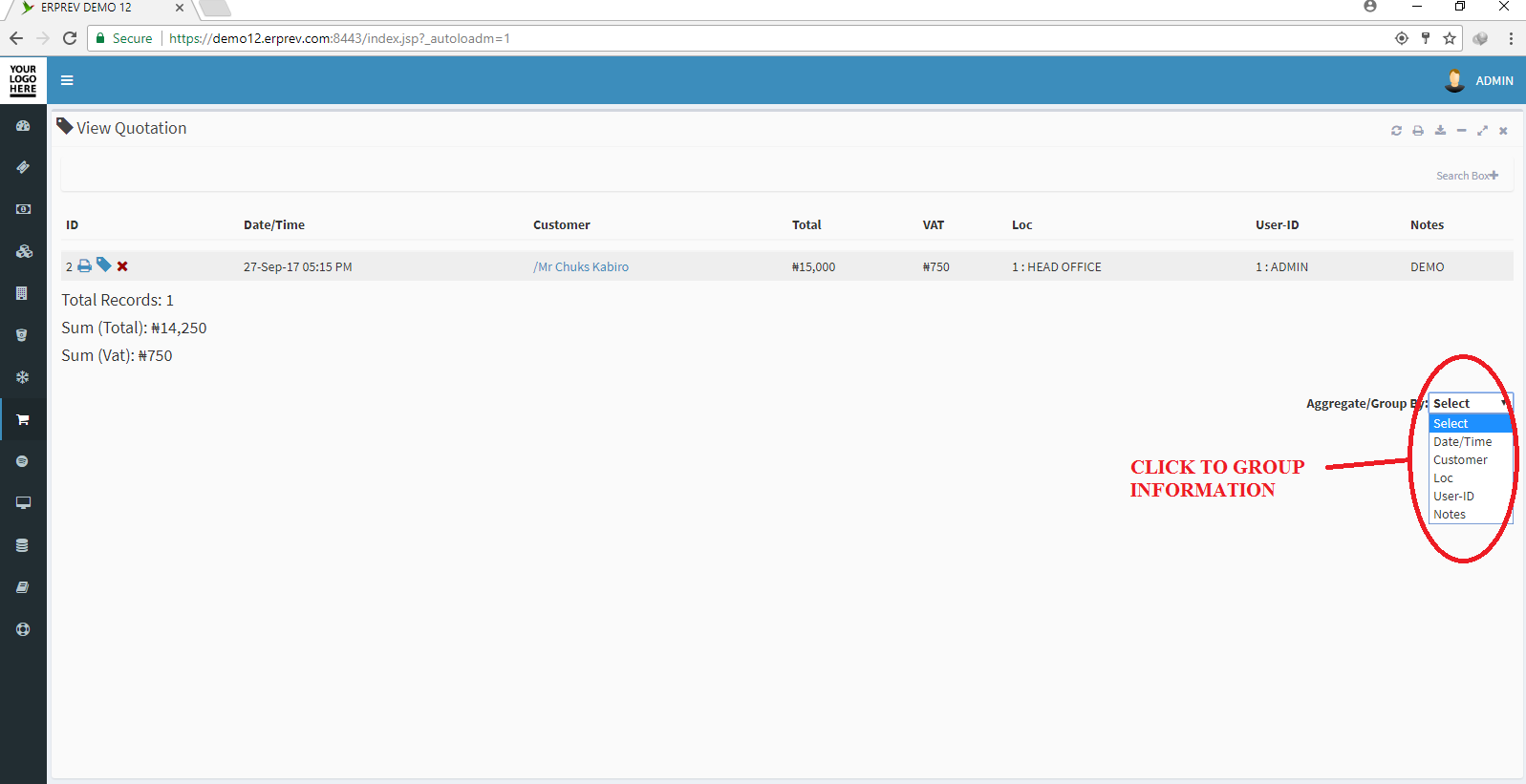The height and width of the screenshot is (784, 1526).
Task: Choose Notes in the group-by list
Action: pyautogui.click(x=1471, y=514)
